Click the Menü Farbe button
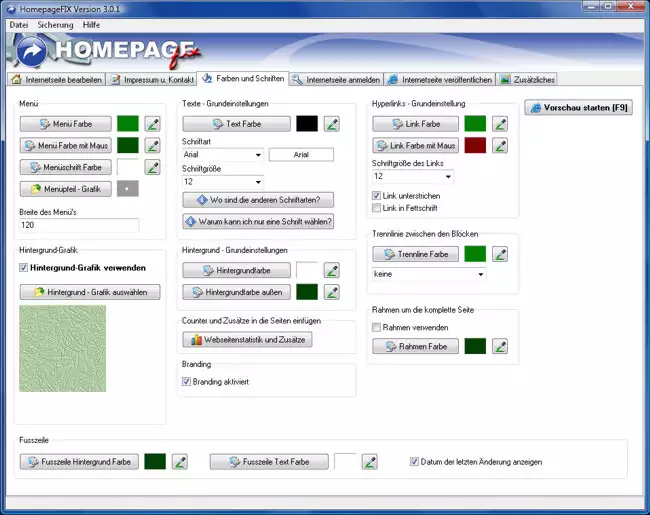Screen dimensions: 650x515 (x=65, y=124)
